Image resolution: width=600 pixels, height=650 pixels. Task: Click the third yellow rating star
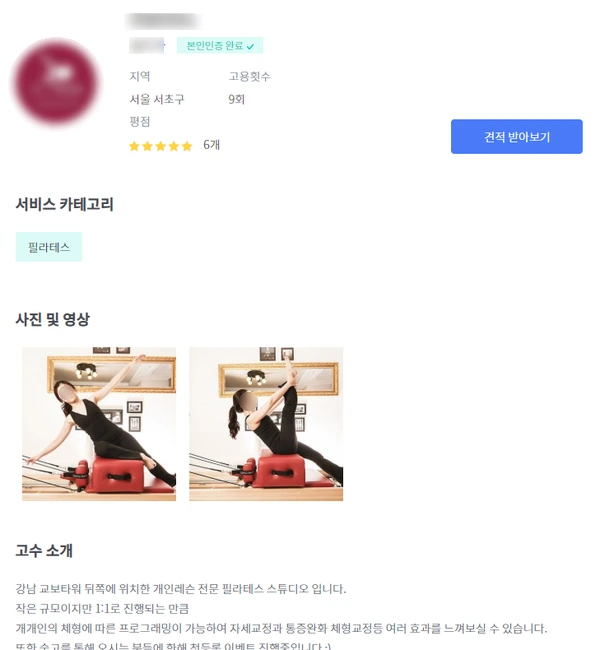coord(160,146)
